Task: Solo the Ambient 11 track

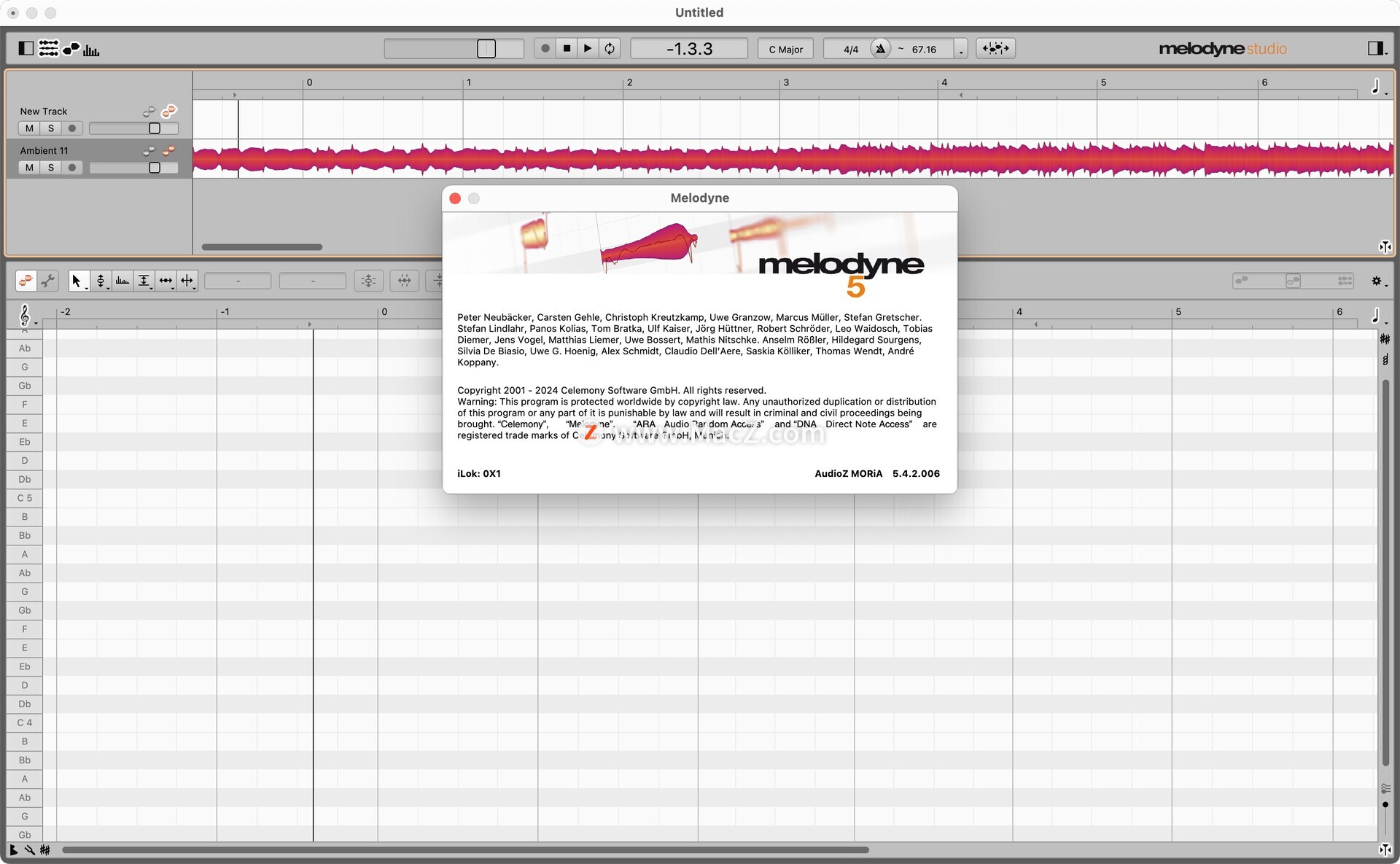Action: pyautogui.click(x=50, y=168)
